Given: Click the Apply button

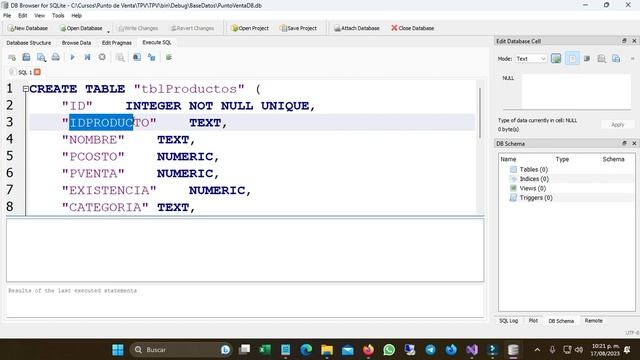Looking at the screenshot, I should pos(618,124).
